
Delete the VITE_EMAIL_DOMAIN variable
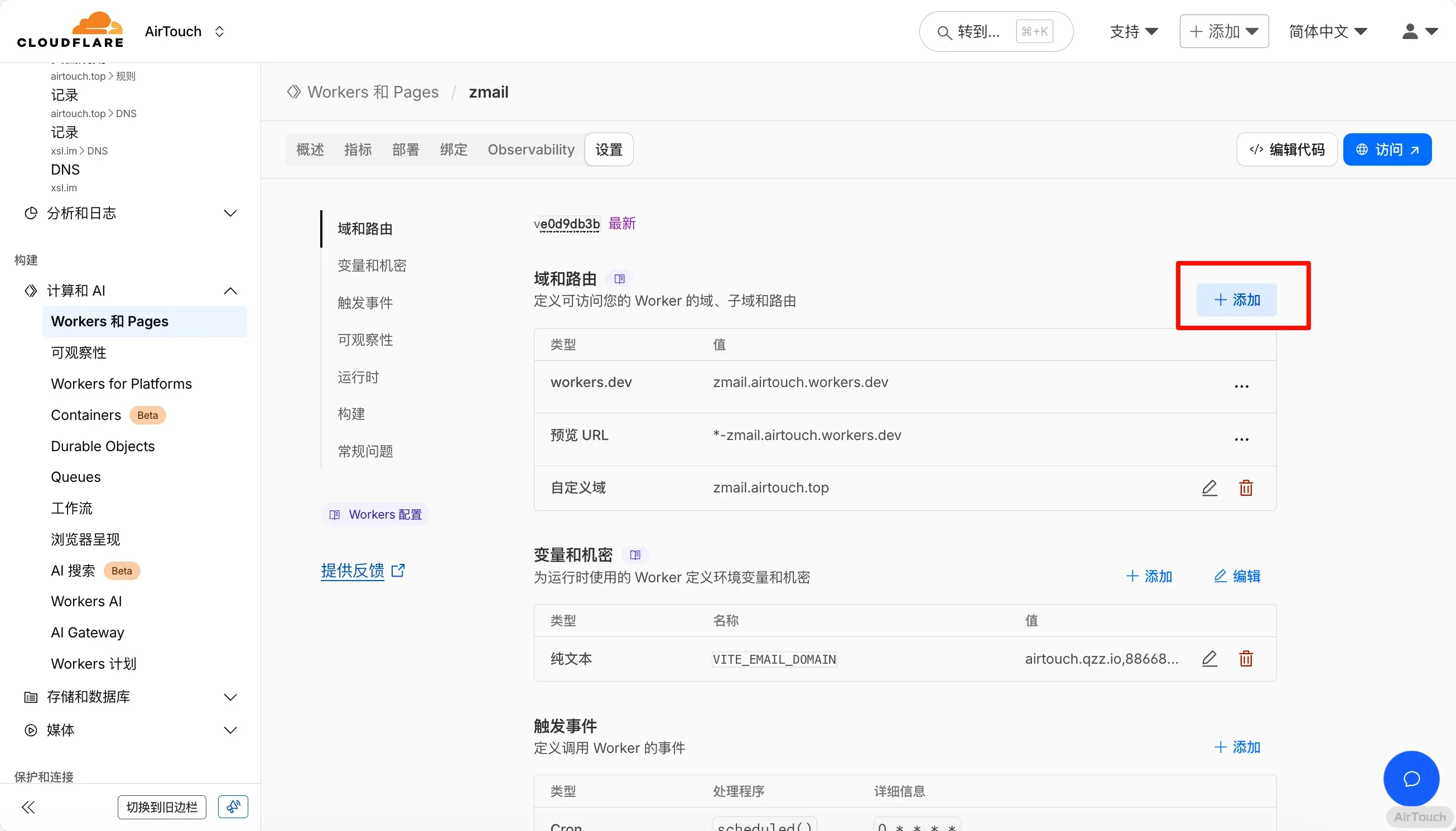1245,659
